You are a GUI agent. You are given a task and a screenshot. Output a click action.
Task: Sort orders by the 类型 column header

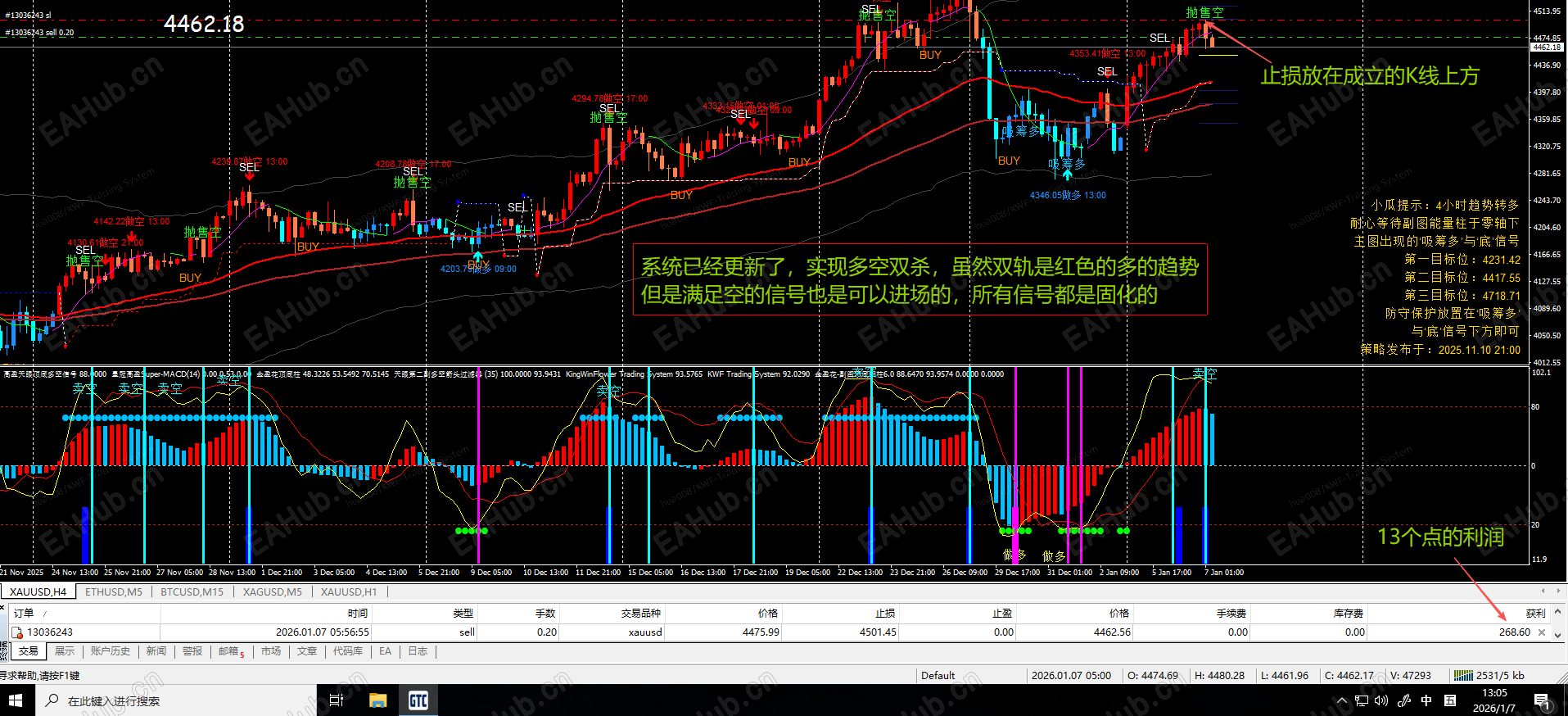425,613
